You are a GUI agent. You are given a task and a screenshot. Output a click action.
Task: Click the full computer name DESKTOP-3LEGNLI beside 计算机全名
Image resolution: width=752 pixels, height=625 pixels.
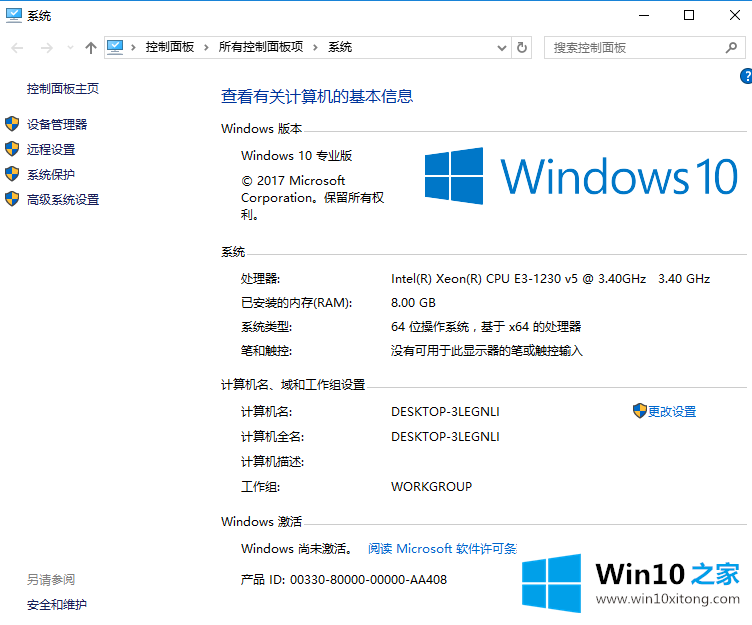coord(445,436)
